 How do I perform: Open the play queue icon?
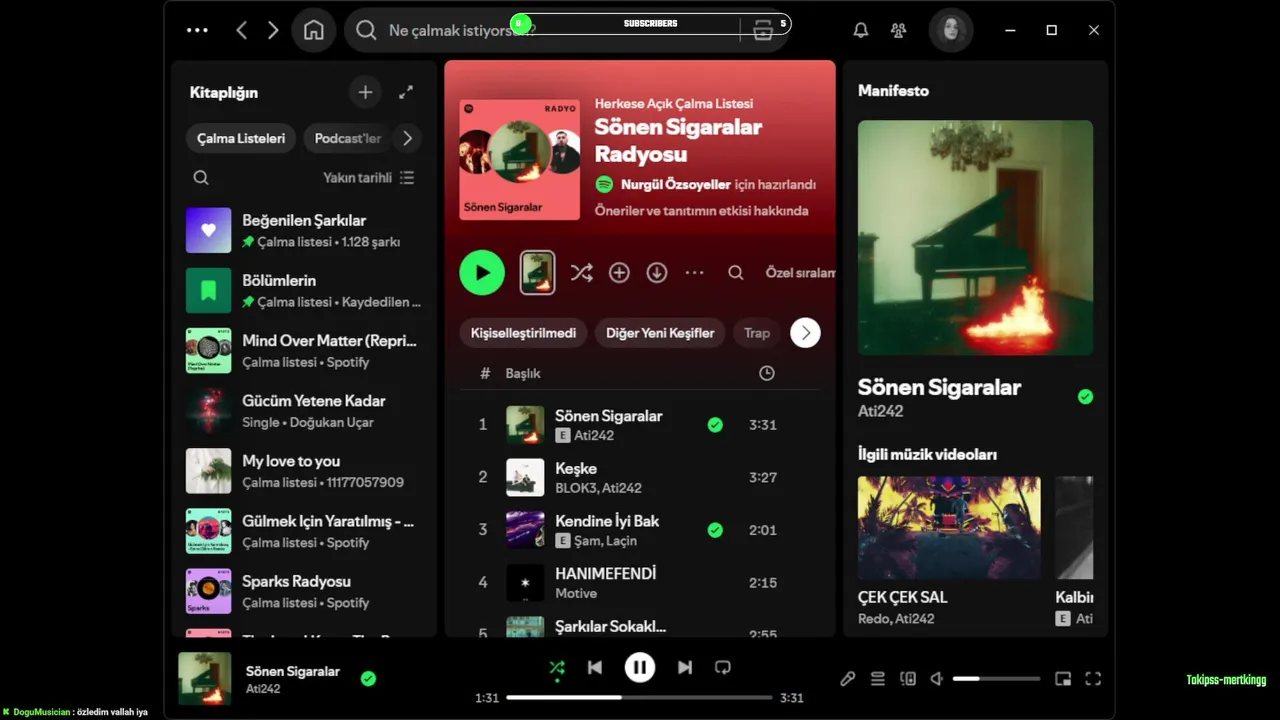point(877,679)
